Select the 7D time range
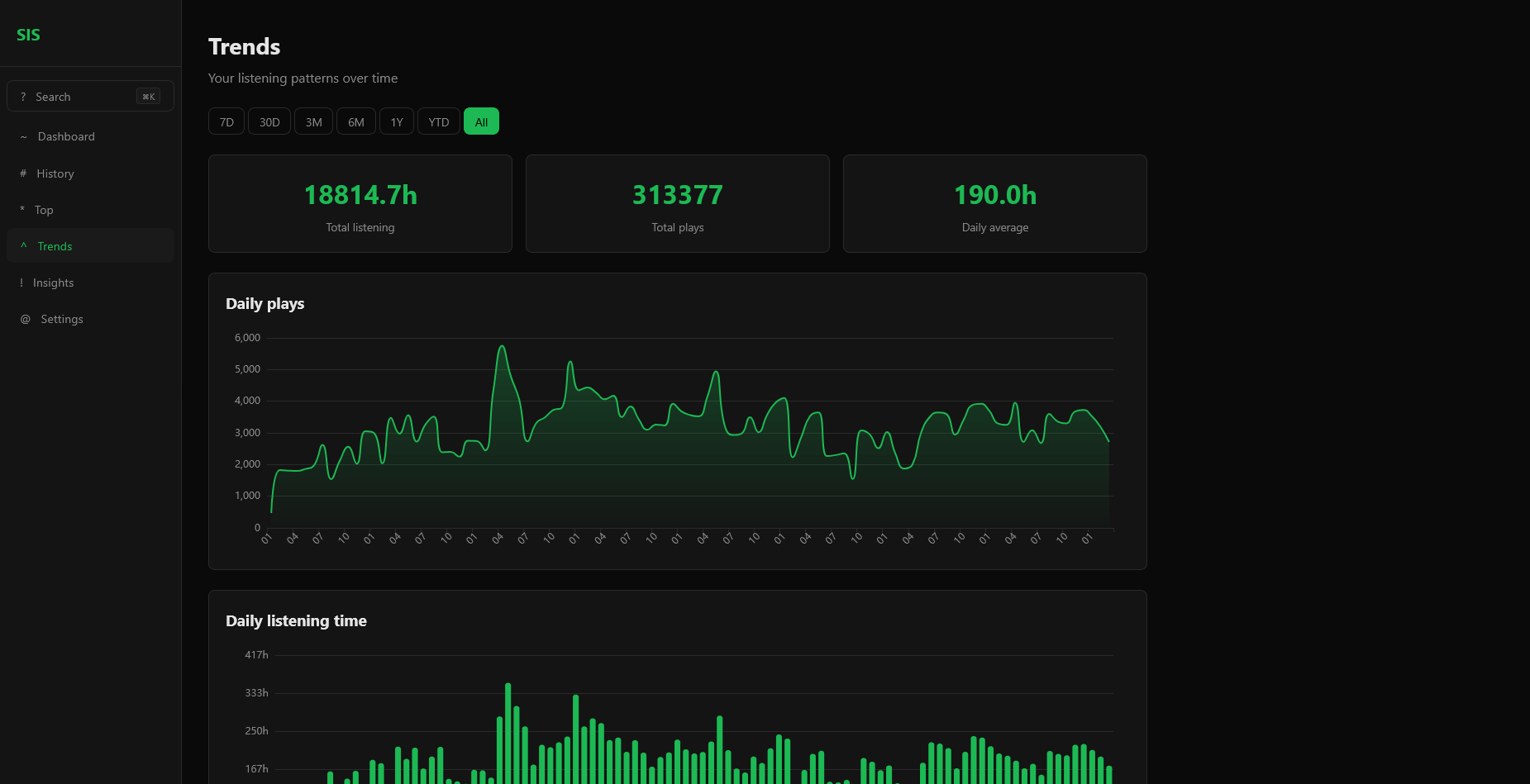This screenshot has width=1530, height=784. (x=226, y=121)
